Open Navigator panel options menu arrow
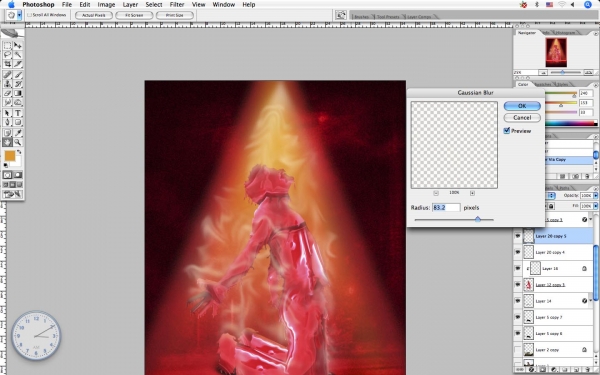Screen dimensions: 600x375 (596, 33)
